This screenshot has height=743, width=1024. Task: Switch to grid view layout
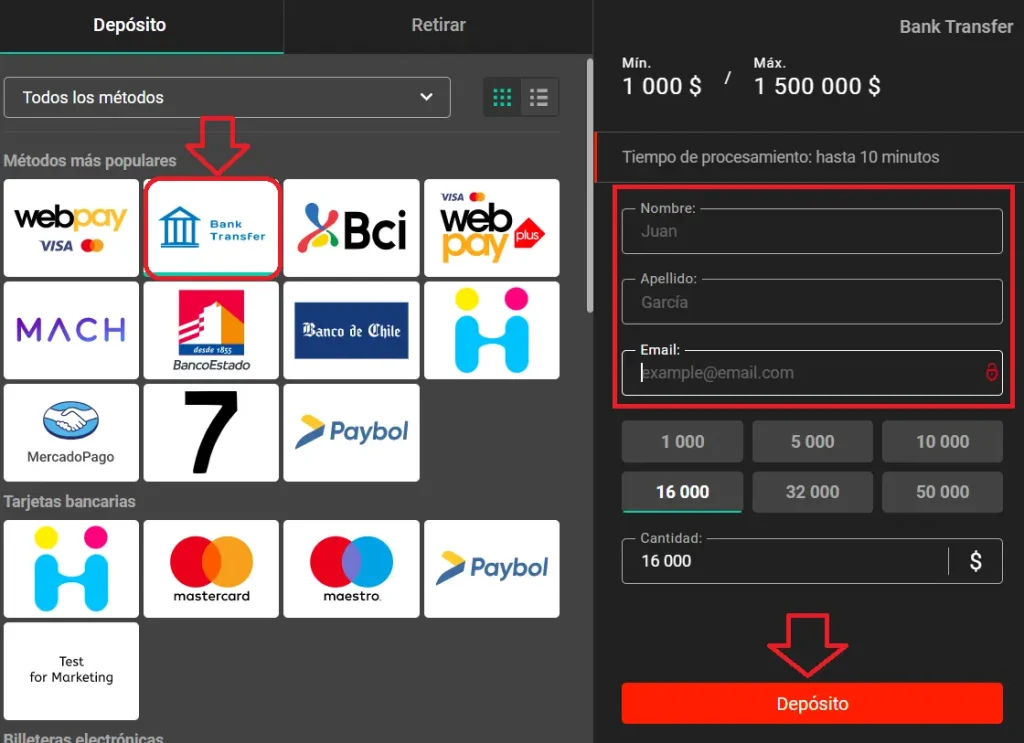coord(503,98)
